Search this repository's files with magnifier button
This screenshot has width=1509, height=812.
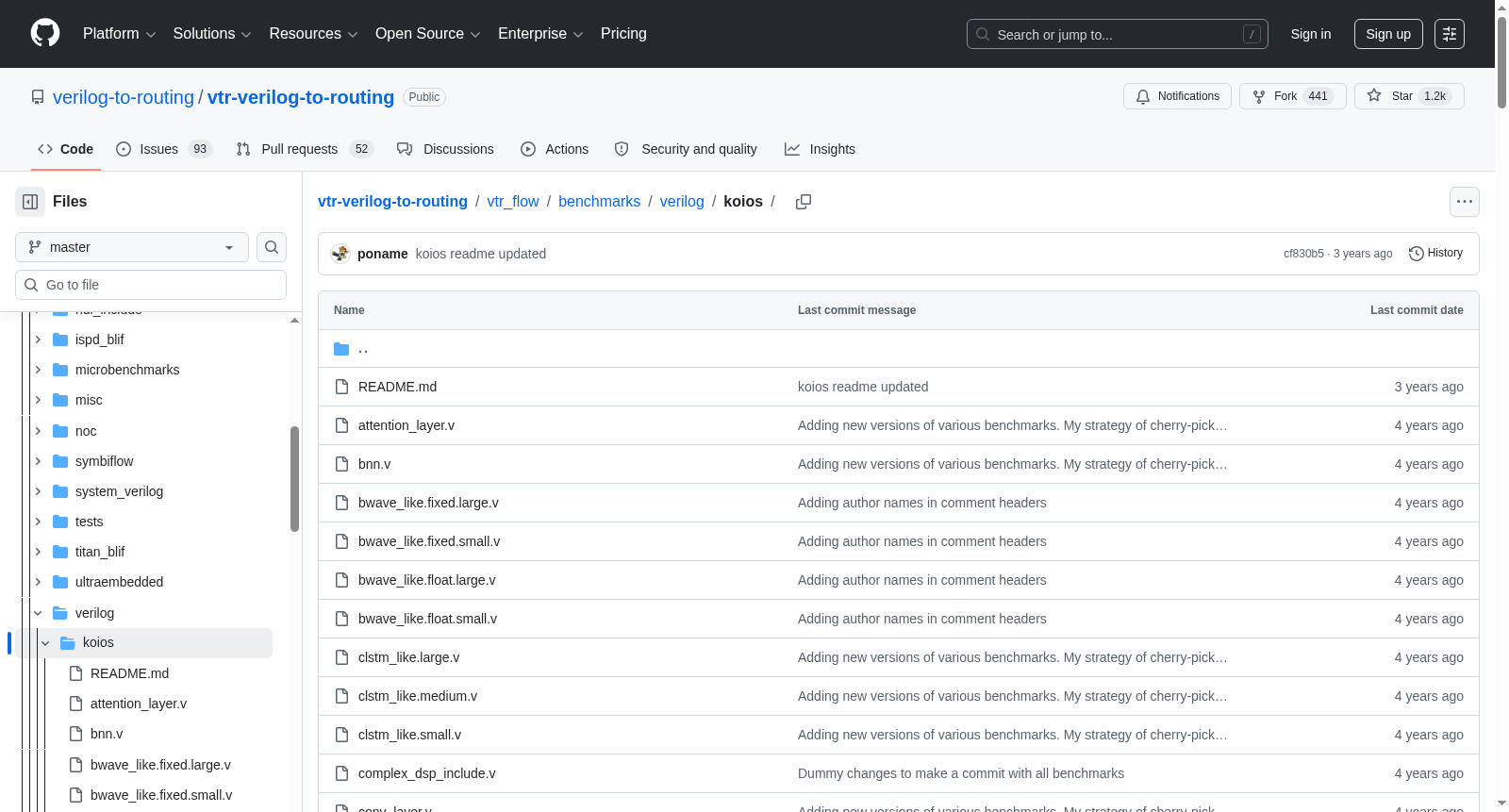pyautogui.click(x=272, y=247)
